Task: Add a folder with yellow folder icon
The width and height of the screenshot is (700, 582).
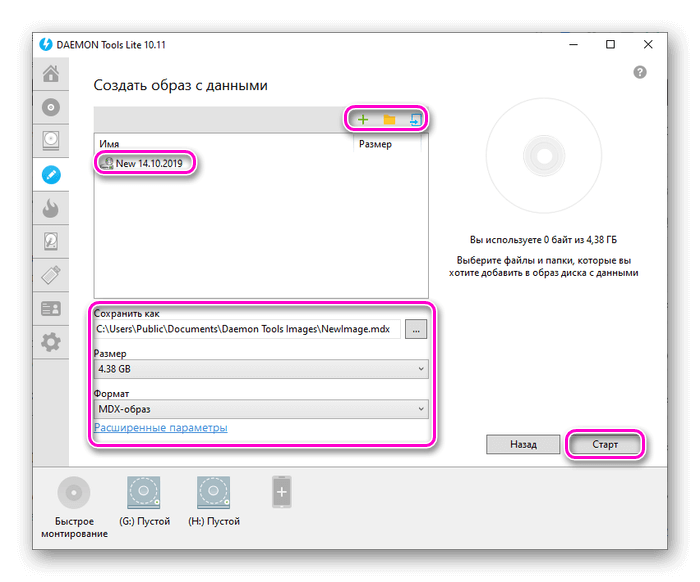Action: click(389, 120)
